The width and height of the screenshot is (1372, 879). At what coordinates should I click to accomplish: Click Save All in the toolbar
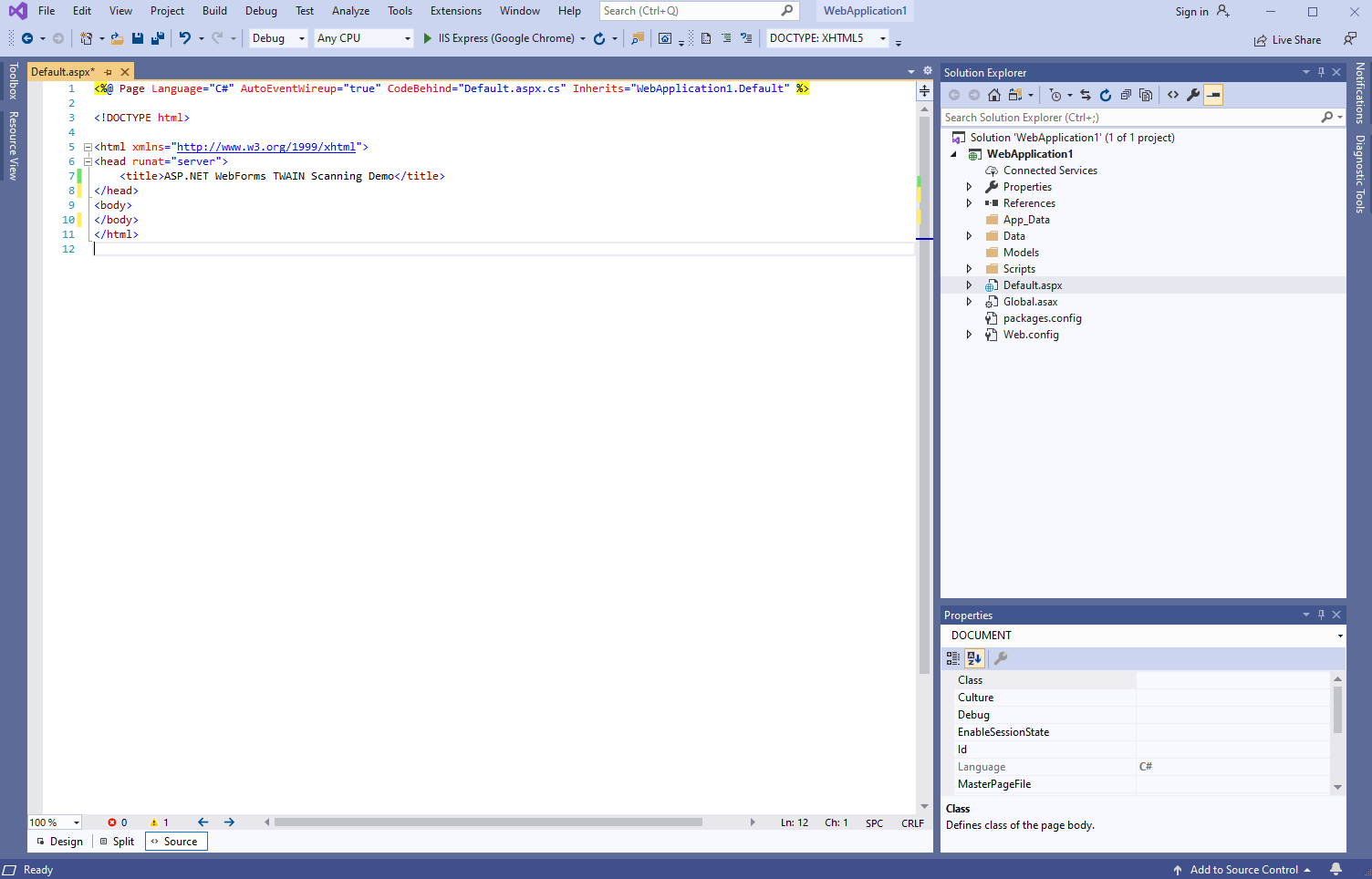pos(157,38)
